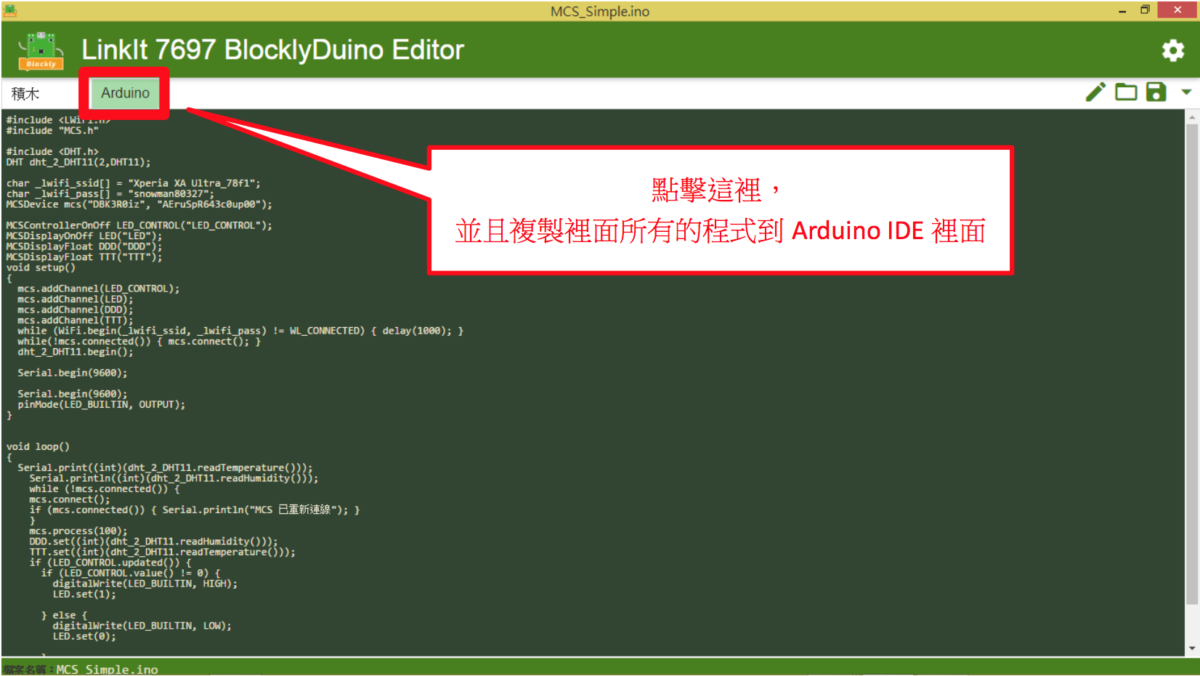Switch to the Arduino tab
Viewport: 1200px width, 676px height.
[125, 93]
